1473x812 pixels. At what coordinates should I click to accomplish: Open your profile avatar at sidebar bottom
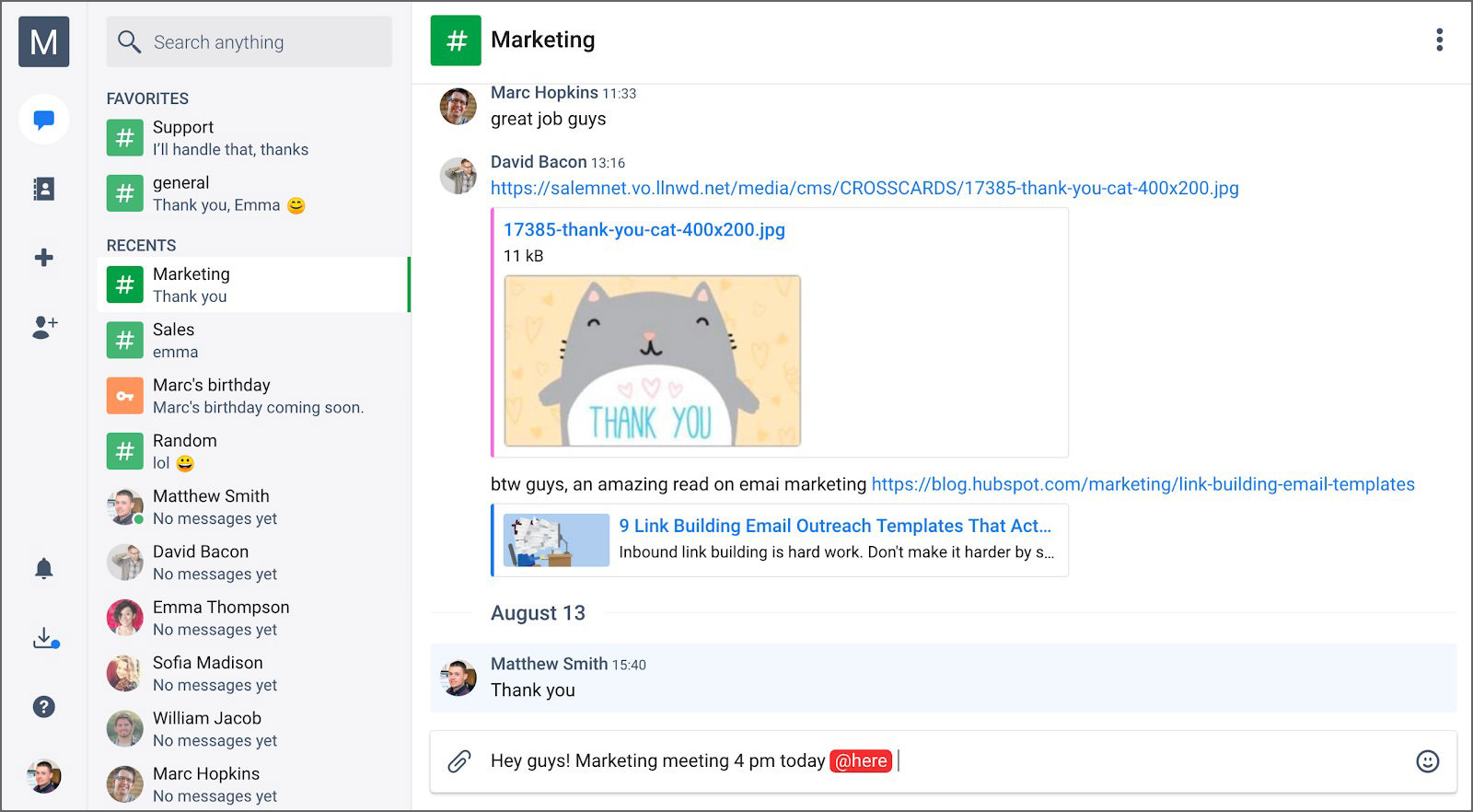[x=43, y=776]
